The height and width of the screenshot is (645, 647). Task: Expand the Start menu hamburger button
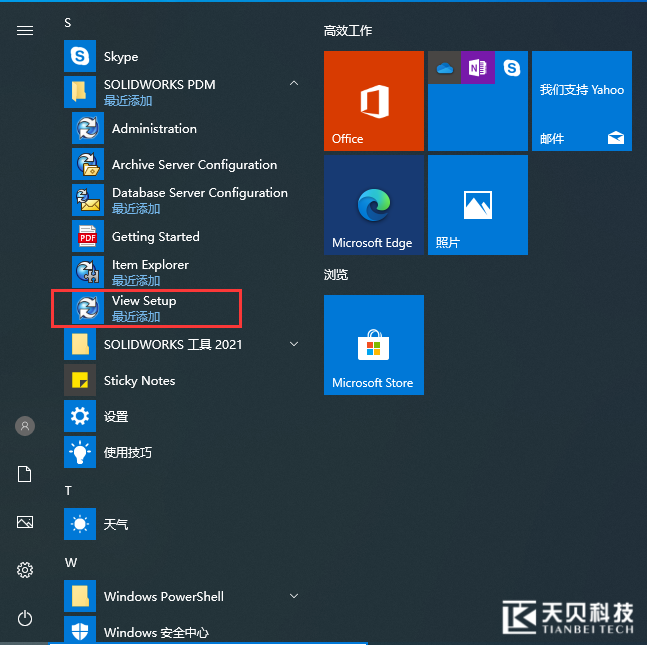(x=25, y=31)
